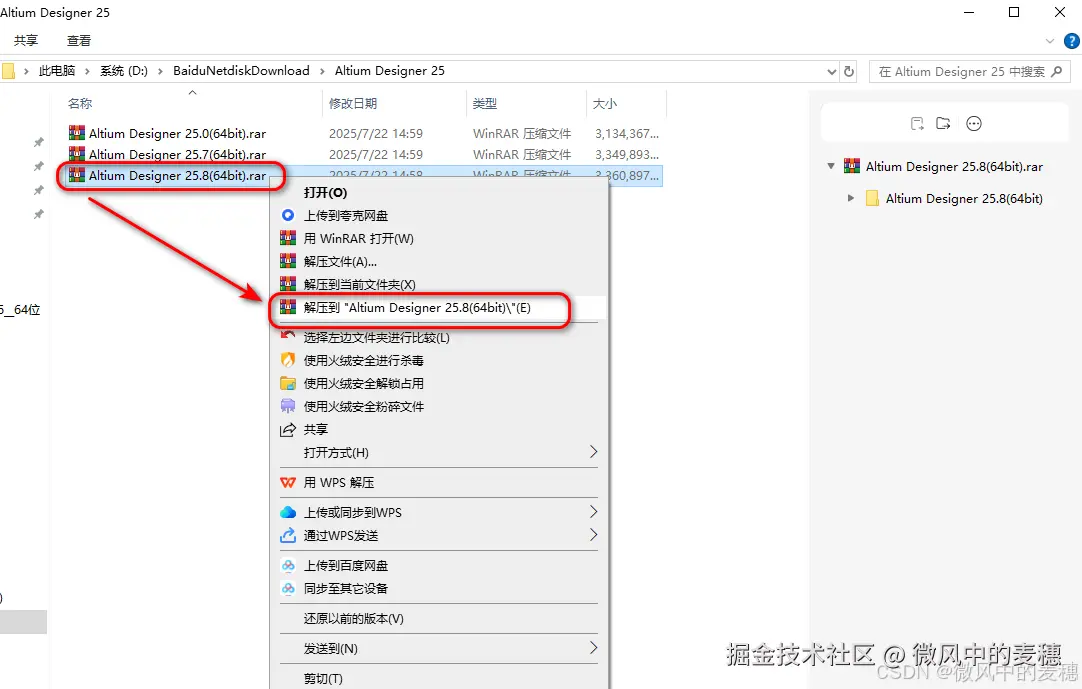Click folder icon for 解锁占用 entry
The width and height of the screenshot is (1082, 689).
coord(288,383)
